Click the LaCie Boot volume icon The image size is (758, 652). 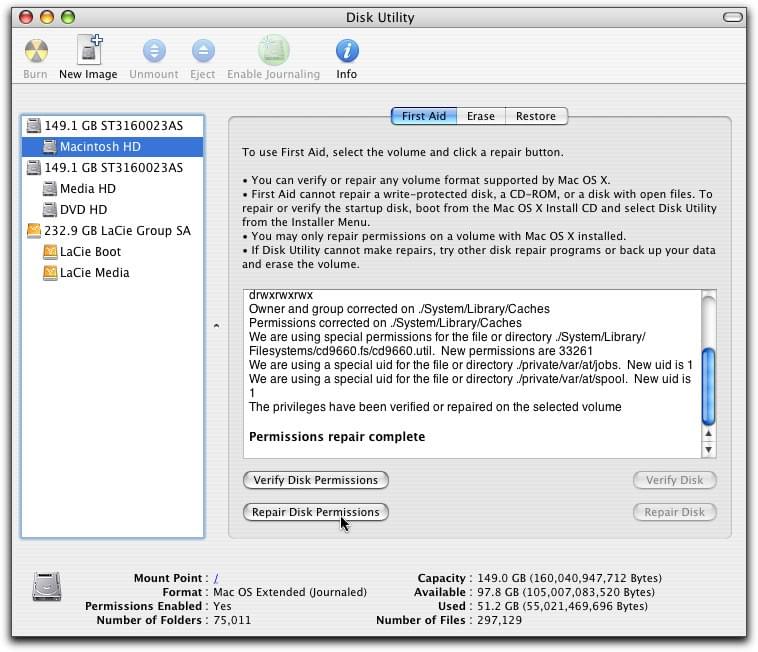click(x=50, y=251)
